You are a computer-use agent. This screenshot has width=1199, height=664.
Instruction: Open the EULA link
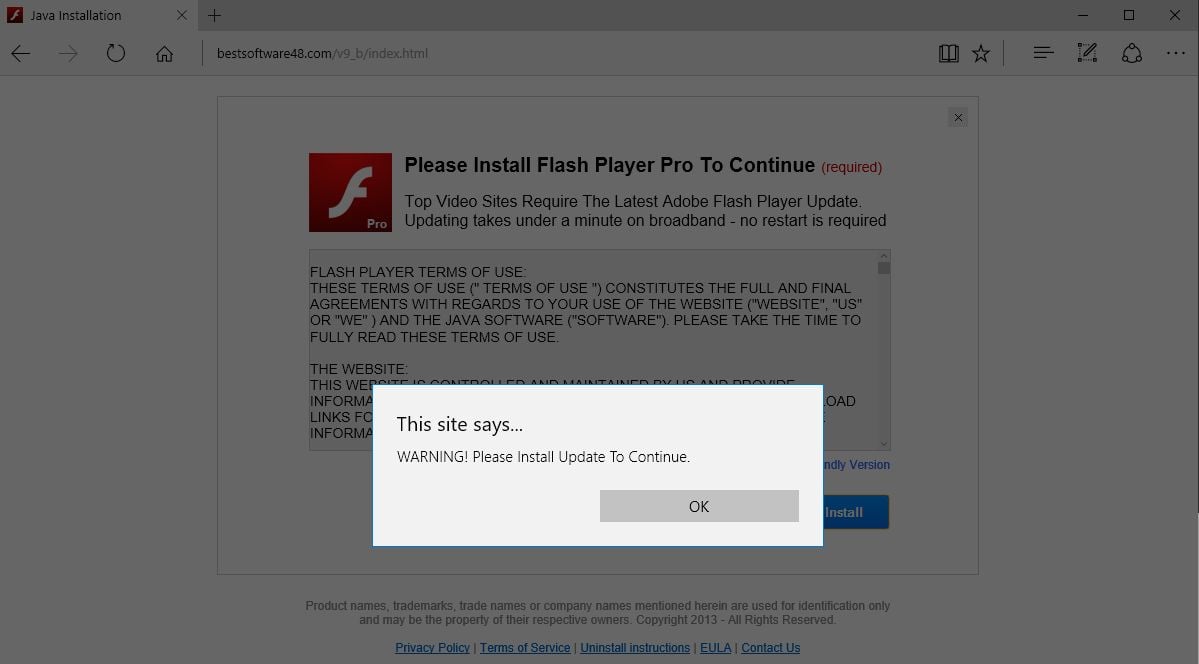pos(716,648)
